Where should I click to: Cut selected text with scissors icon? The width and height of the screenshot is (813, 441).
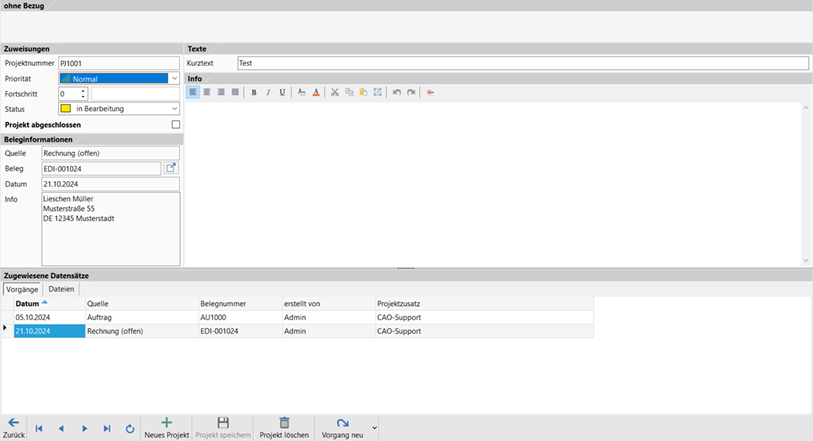[335, 92]
